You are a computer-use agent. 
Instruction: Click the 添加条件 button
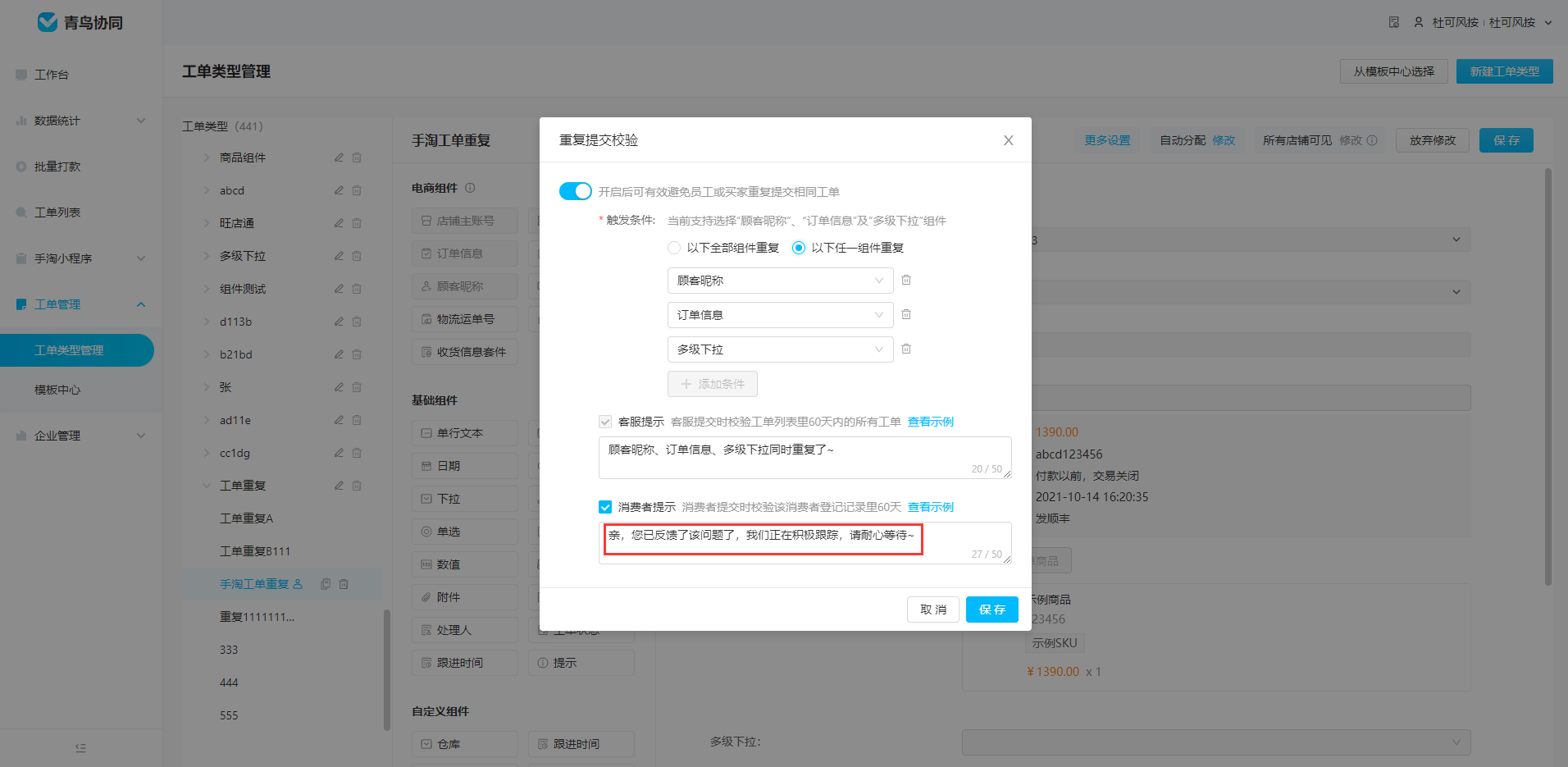tap(712, 384)
